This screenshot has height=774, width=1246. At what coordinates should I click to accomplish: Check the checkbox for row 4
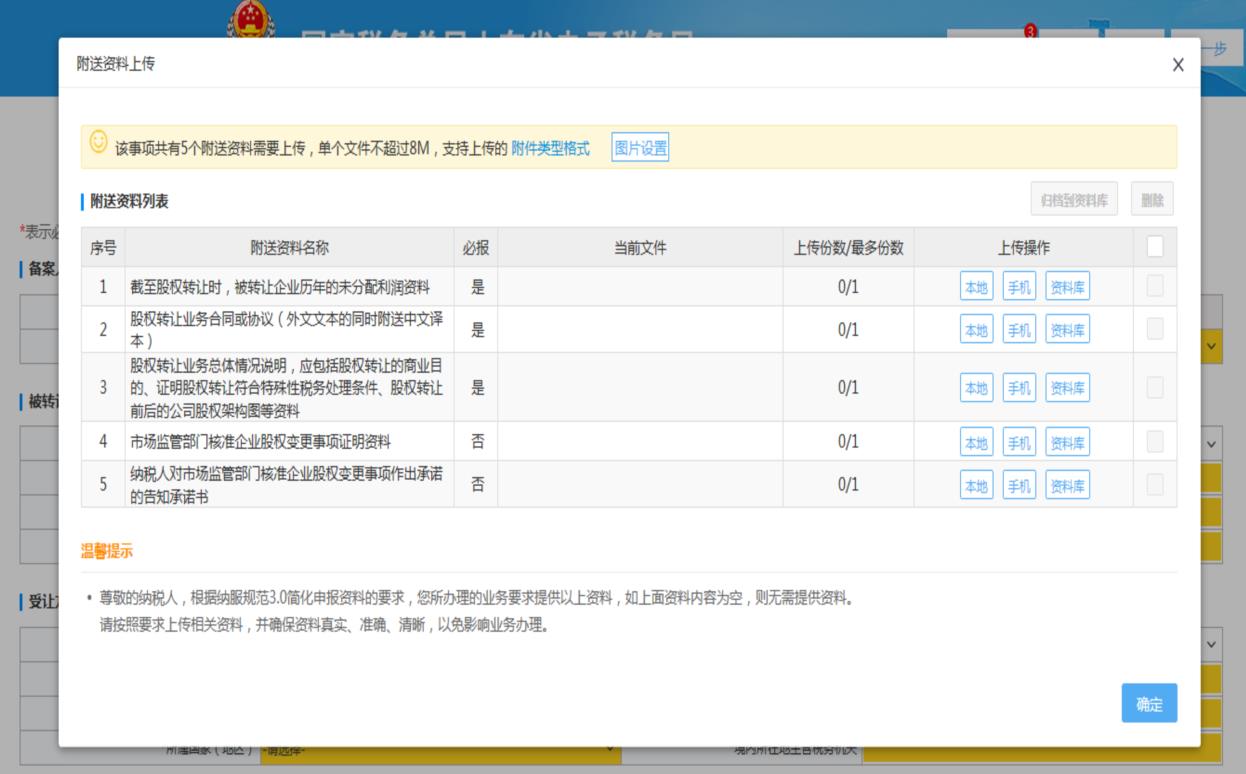click(x=1155, y=441)
